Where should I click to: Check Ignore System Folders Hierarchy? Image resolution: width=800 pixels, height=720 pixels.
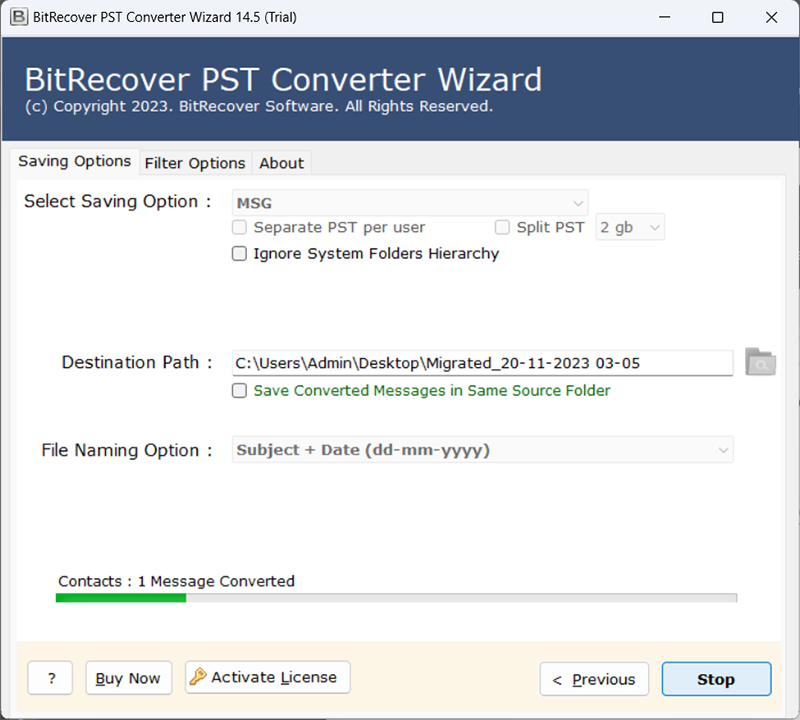(x=239, y=254)
